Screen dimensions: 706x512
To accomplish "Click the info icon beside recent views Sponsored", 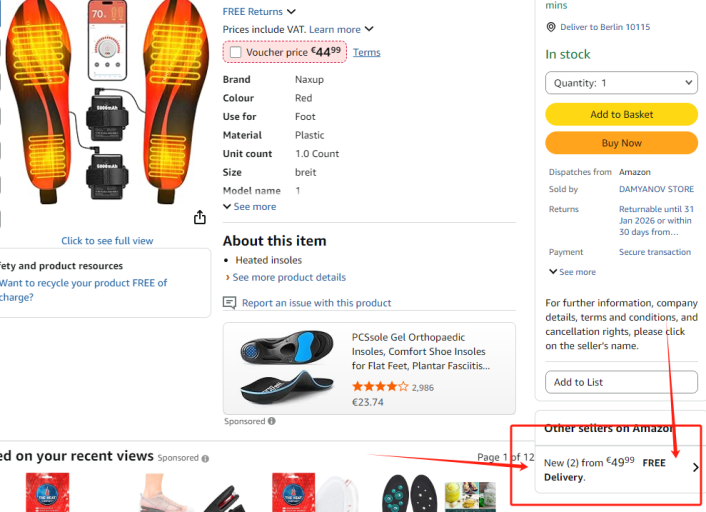I will [205, 459].
